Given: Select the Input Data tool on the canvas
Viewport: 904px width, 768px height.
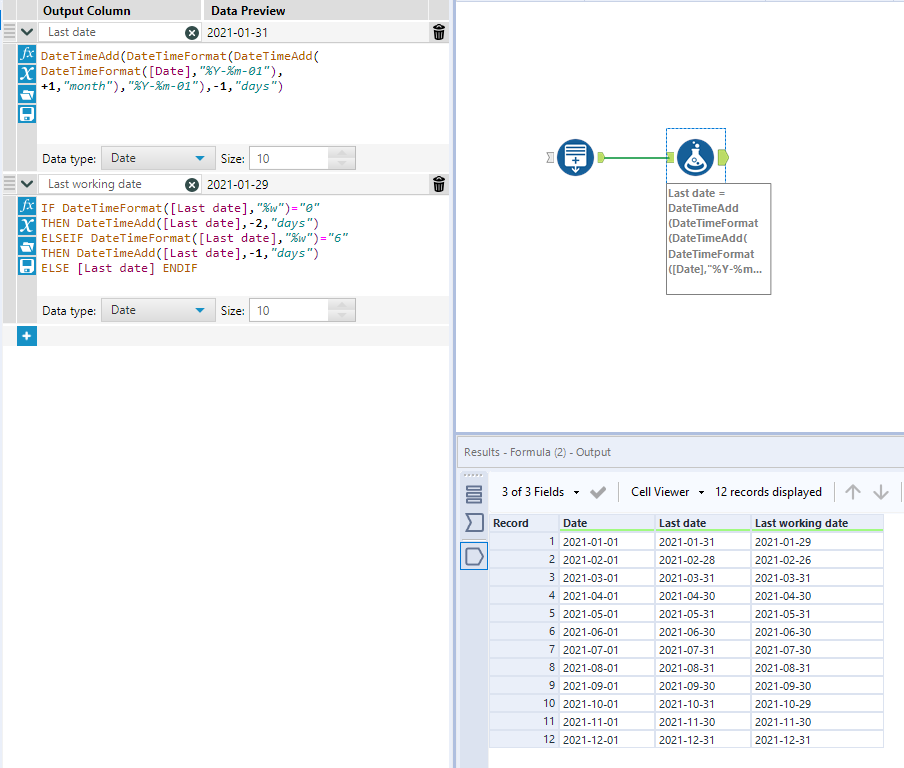Looking at the screenshot, I should (575, 158).
